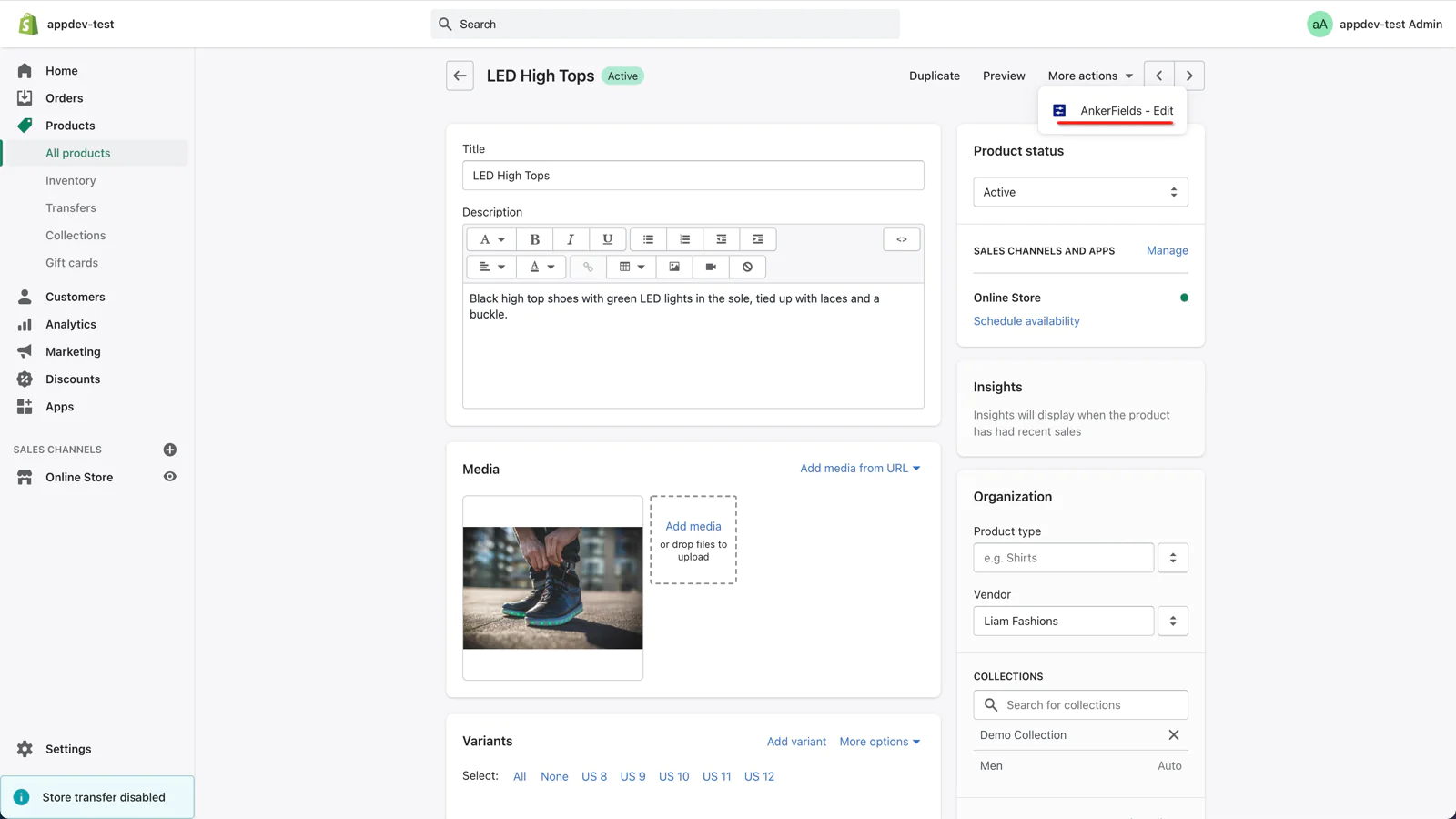Select the LED shoes product image thumbnail
The height and width of the screenshot is (819, 1456).
click(x=552, y=588)
